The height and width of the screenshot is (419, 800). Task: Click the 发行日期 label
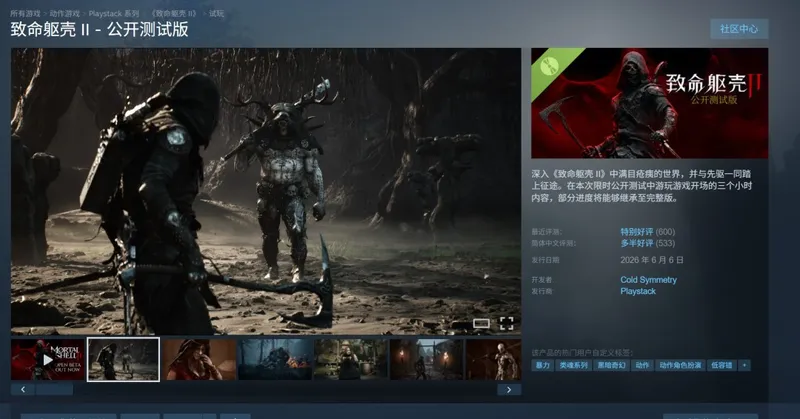click(545, 260)
